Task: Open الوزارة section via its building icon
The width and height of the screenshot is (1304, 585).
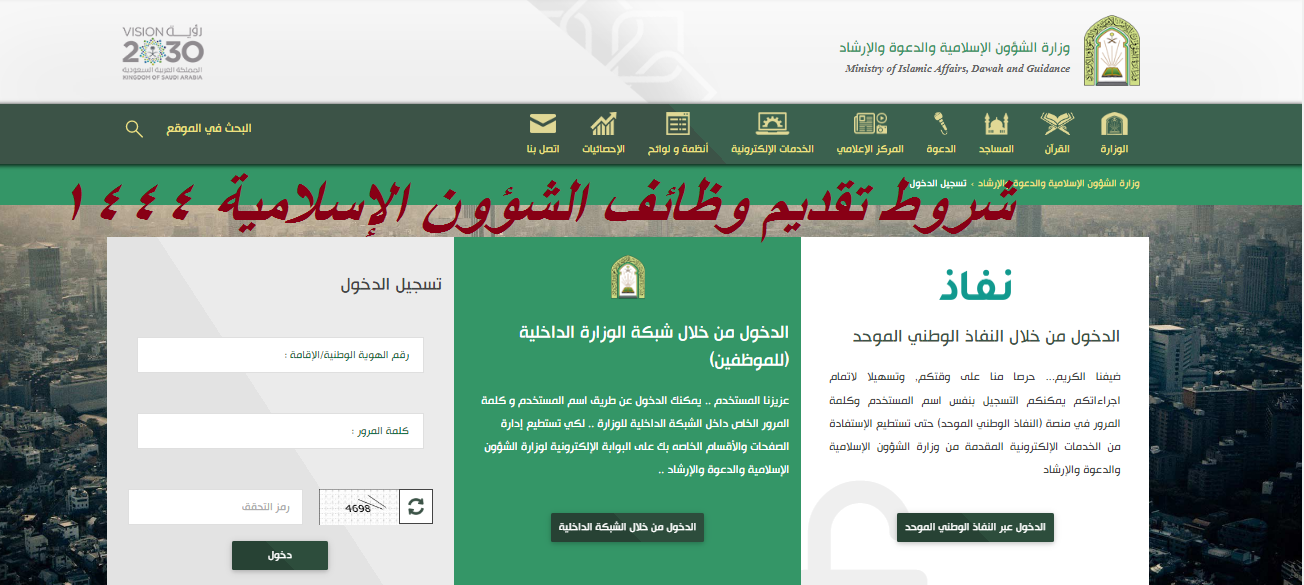Action: pyautogui.click(x=1114, y=124)
